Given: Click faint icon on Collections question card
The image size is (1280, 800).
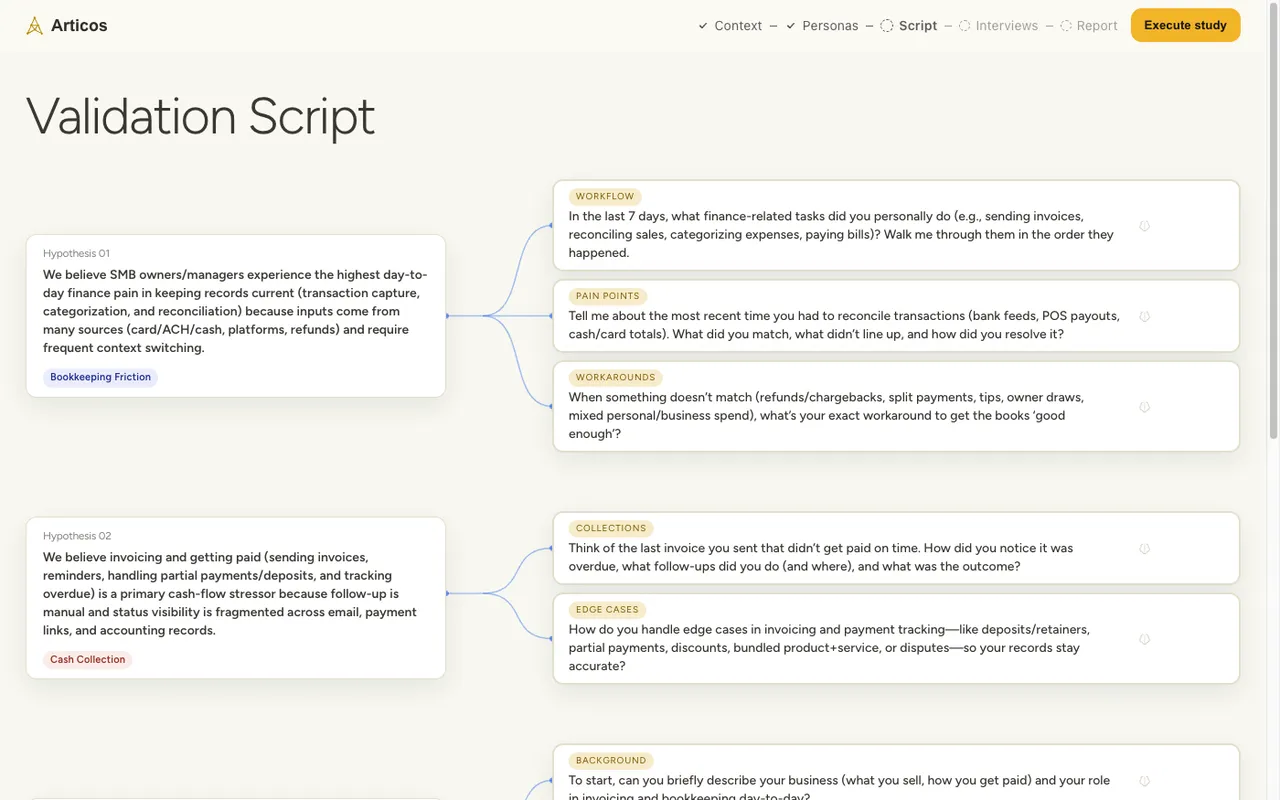Looking at the screenshot, I should point(1145,548).
